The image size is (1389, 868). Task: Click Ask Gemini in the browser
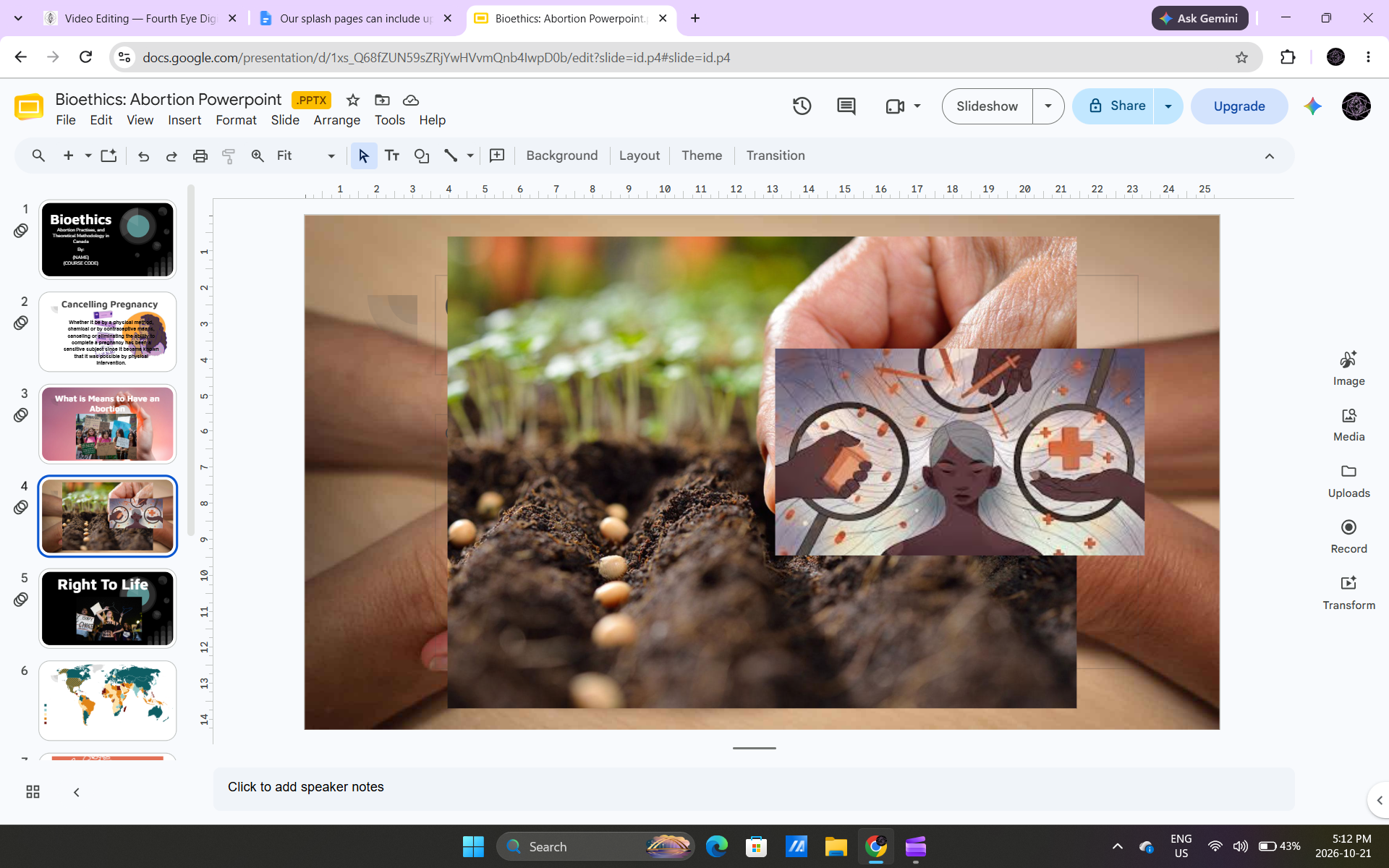click(1199, 18)
